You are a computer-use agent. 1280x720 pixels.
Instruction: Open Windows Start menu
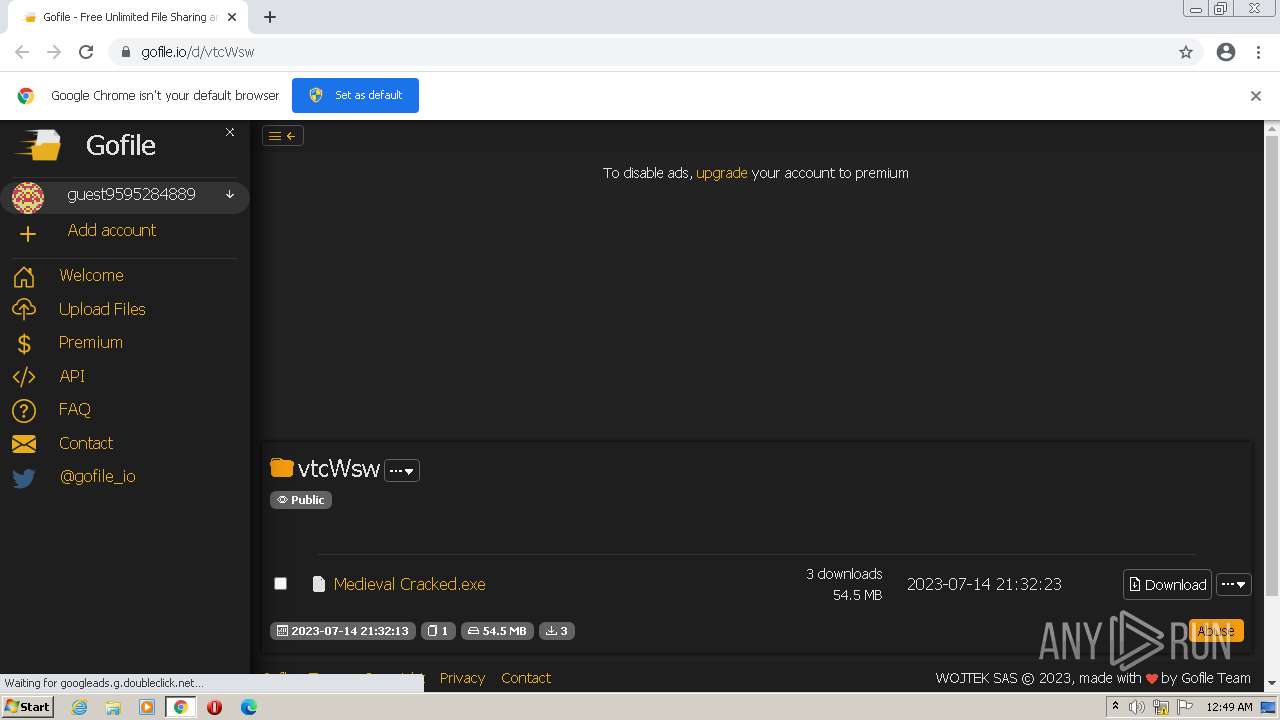27,707
